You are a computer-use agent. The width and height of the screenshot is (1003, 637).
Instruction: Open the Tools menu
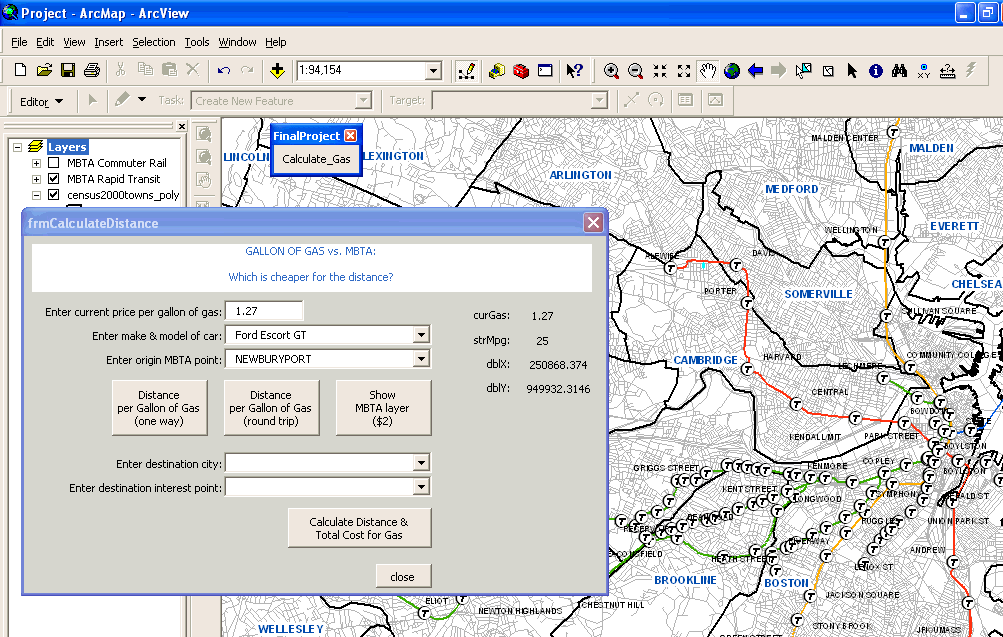(x=197, y=42)
